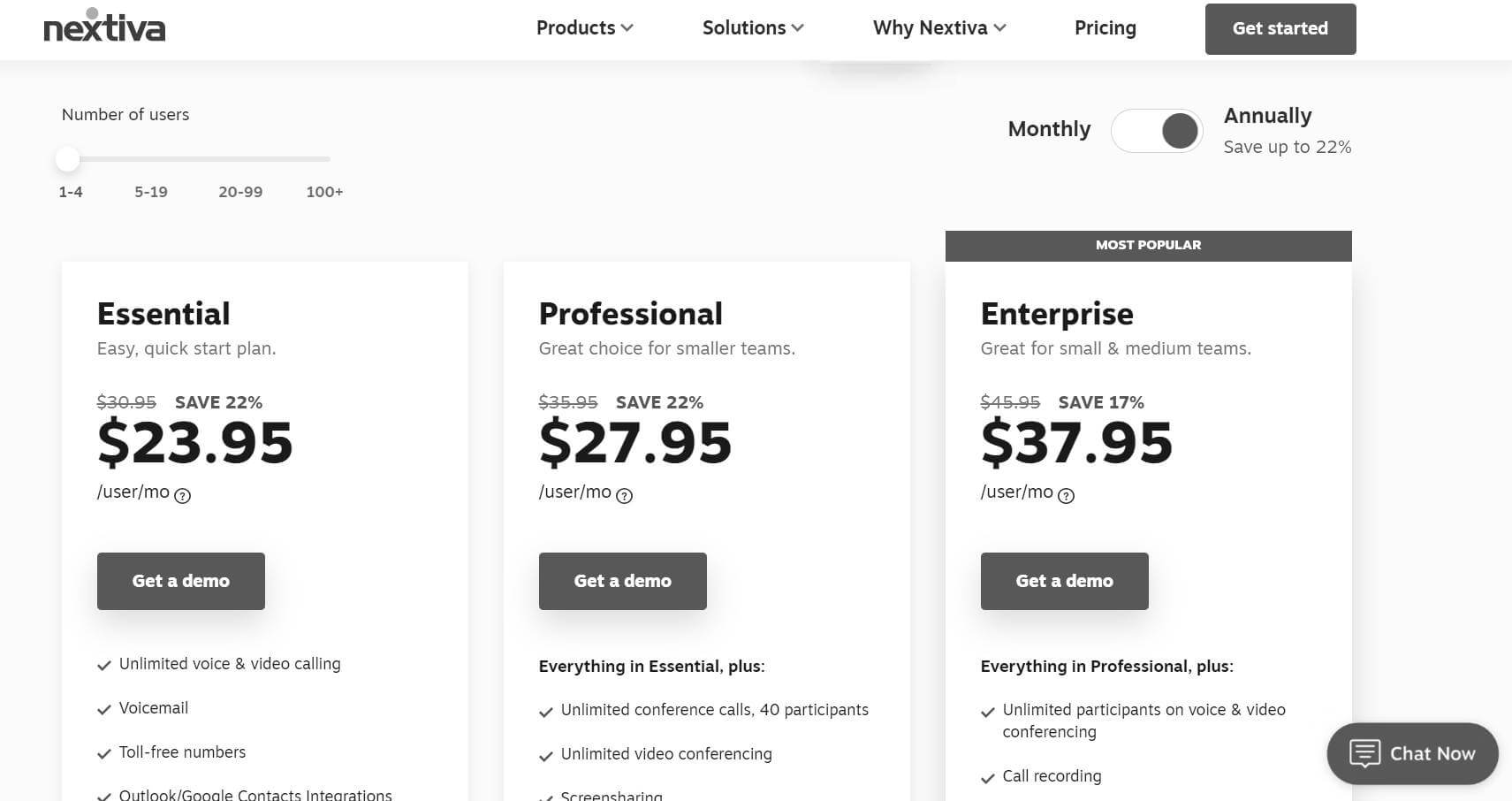Open Professional plan price info tooltip icon

click(x=625, y=496)
